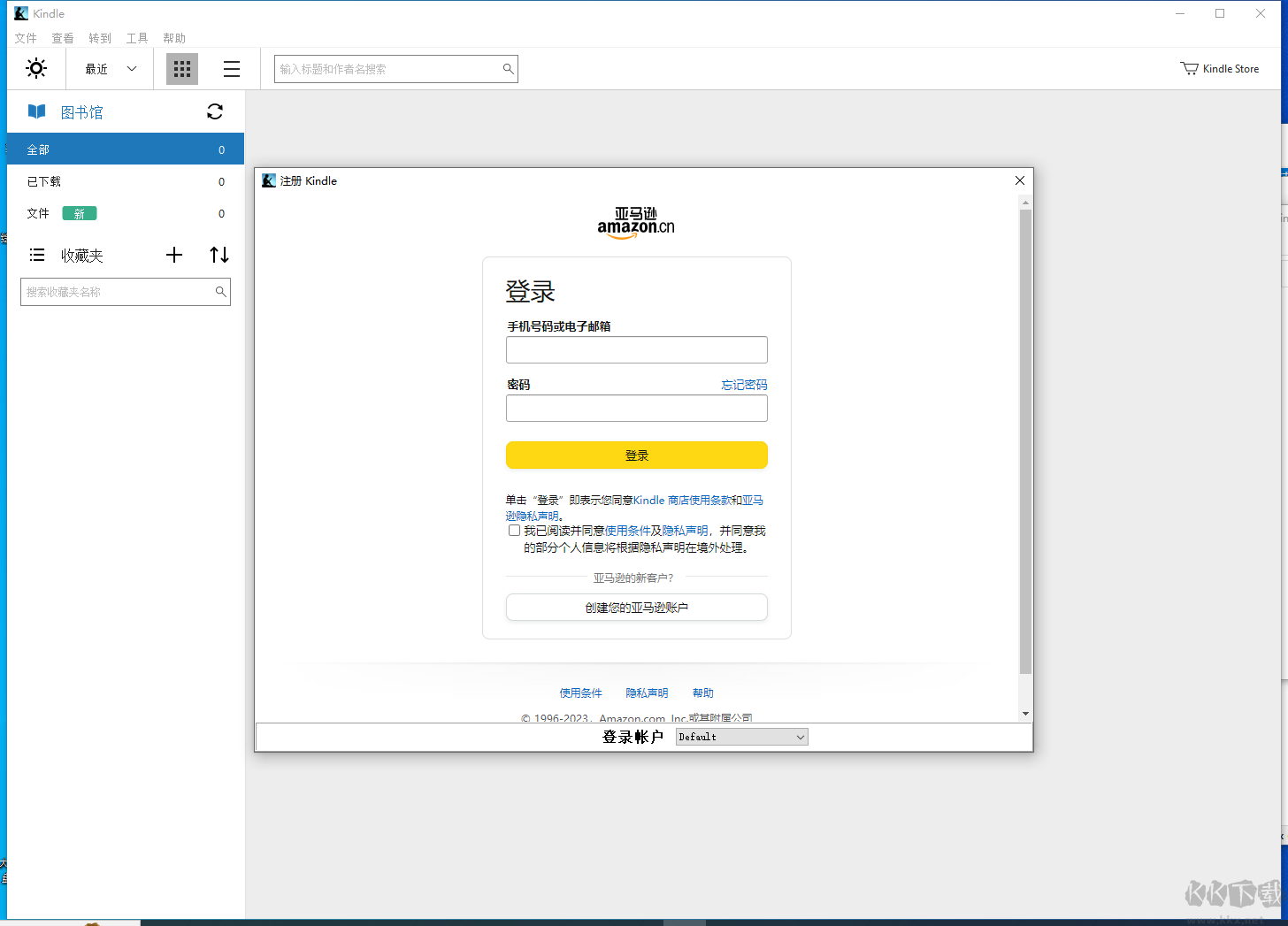Open the 忘记密码 link

744,384
